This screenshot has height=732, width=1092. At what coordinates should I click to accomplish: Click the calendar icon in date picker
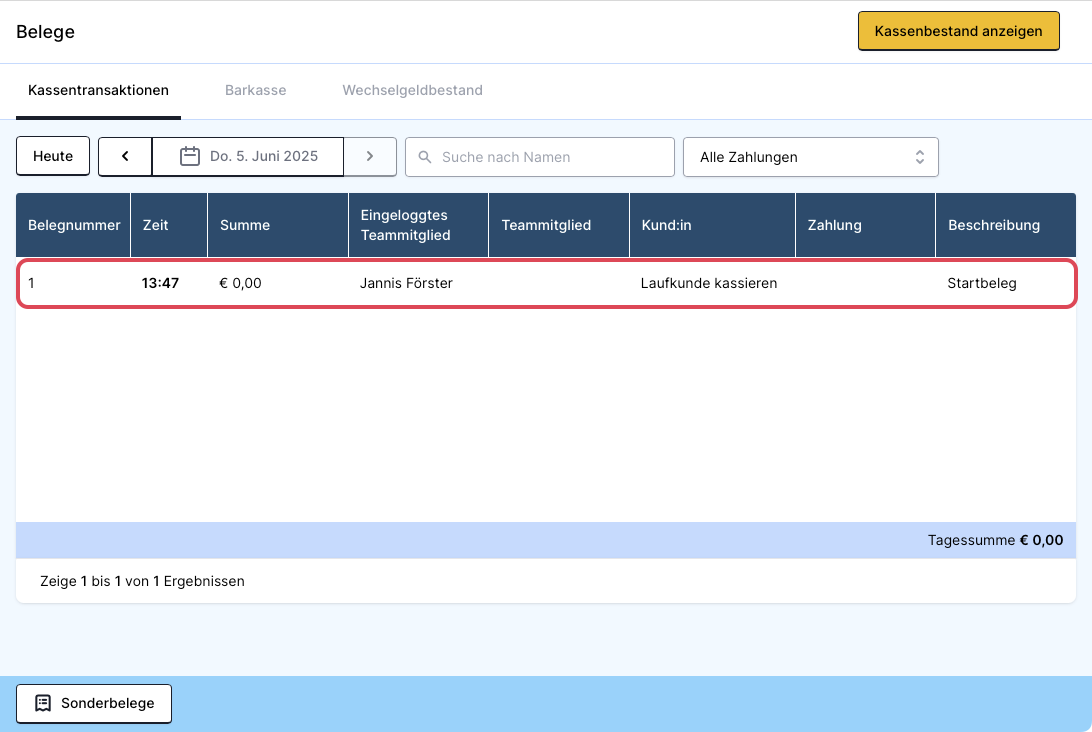[x=189, y=156]
